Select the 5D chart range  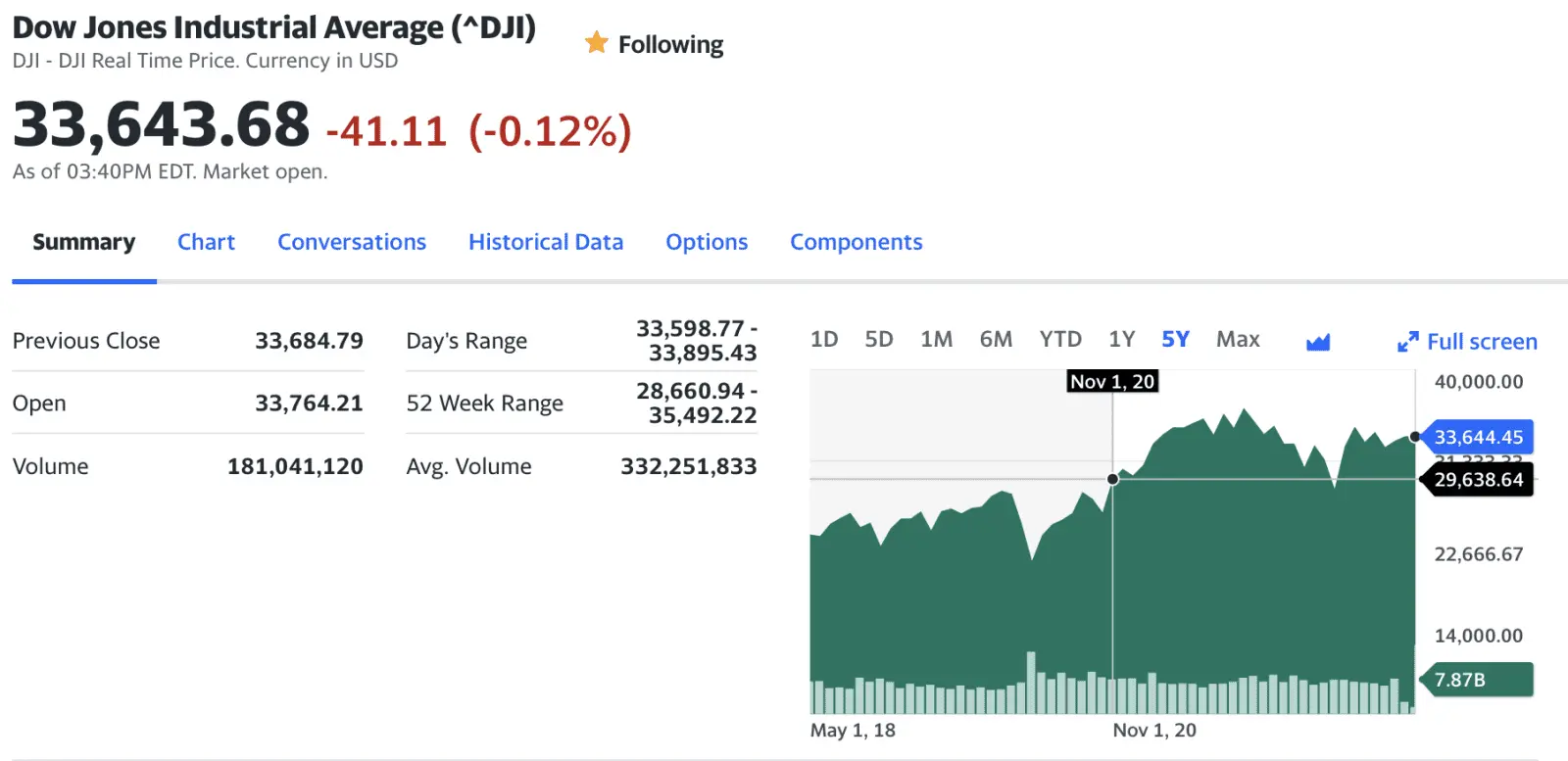pos(879,339)
